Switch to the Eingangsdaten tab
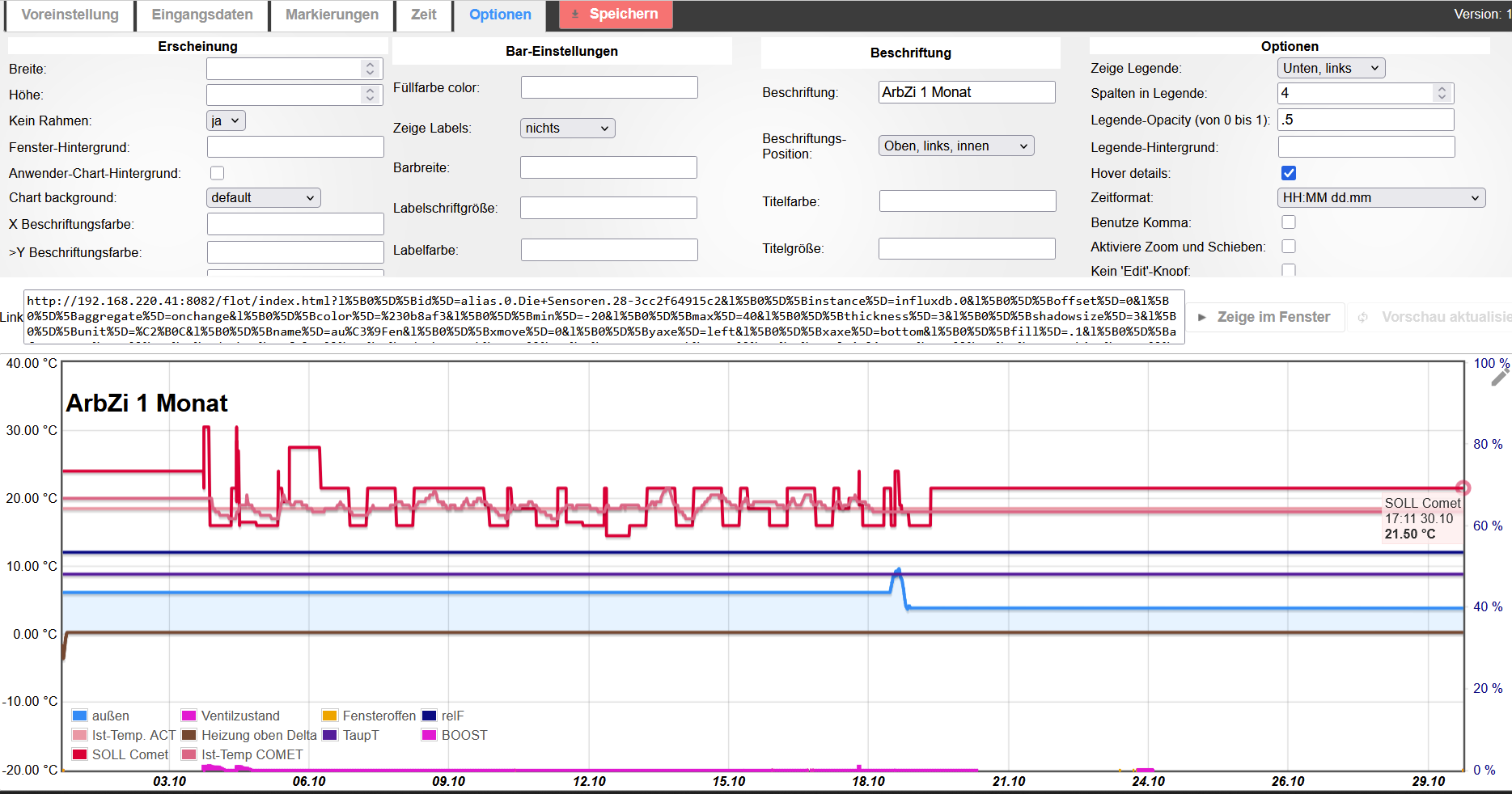This screenshot has height=794, width=1512. pos(202,15)
